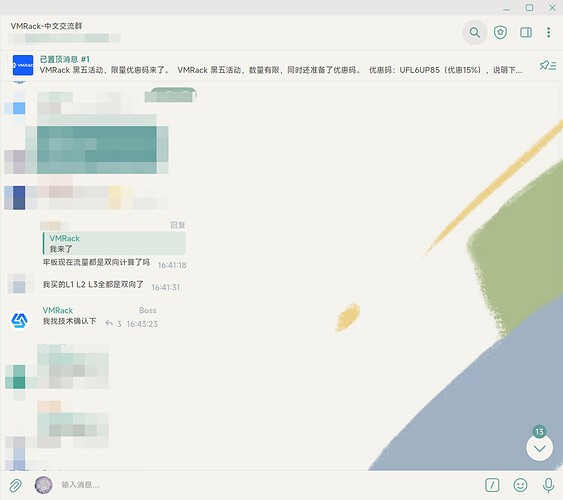Open the bot commands slash icon
The height and width of the screenshot is (500, 563).
click(x=492, y=485)
